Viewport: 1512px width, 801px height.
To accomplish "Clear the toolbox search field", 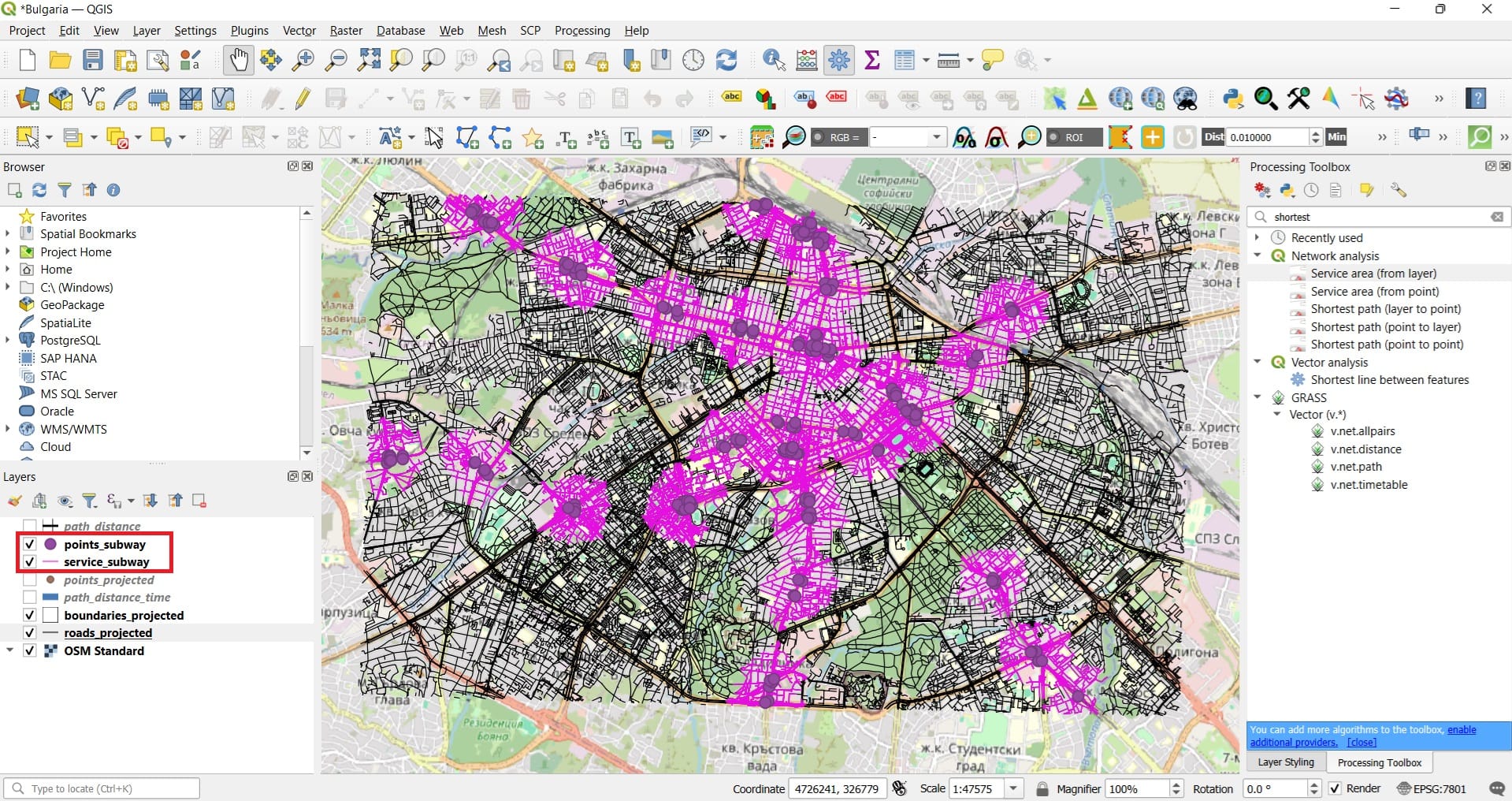I will [1497, 217].
